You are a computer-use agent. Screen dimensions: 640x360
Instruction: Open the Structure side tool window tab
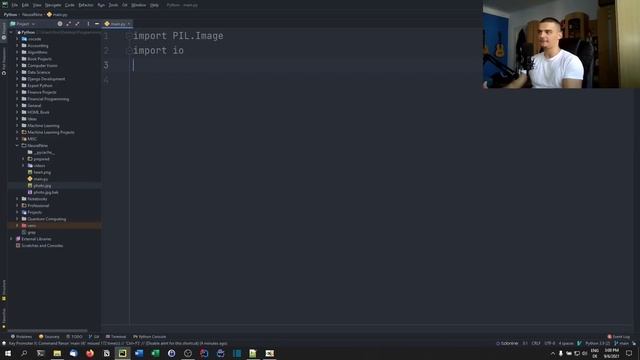[4, 290]
